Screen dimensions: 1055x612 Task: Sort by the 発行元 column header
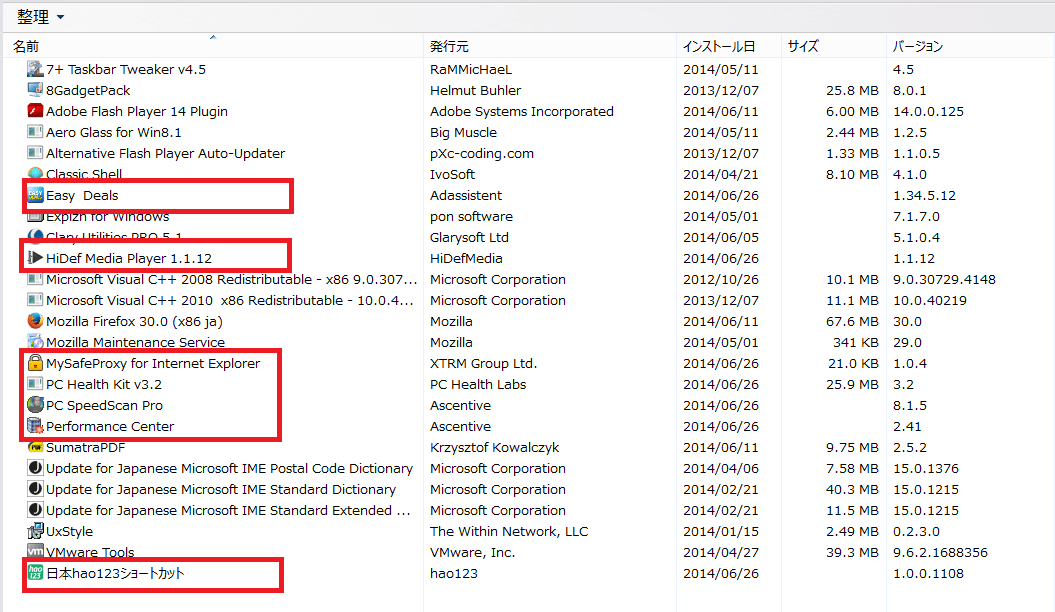449,46
